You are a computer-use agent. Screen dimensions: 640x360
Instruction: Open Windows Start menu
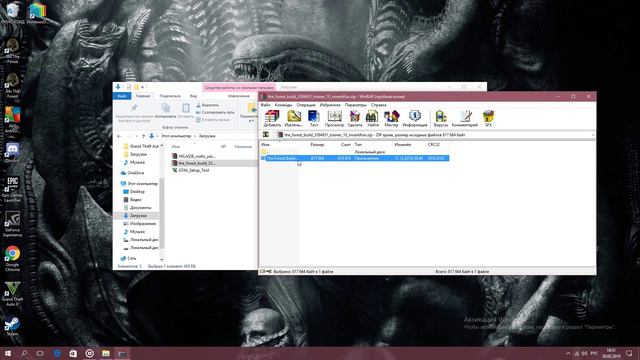click(8, 353)
